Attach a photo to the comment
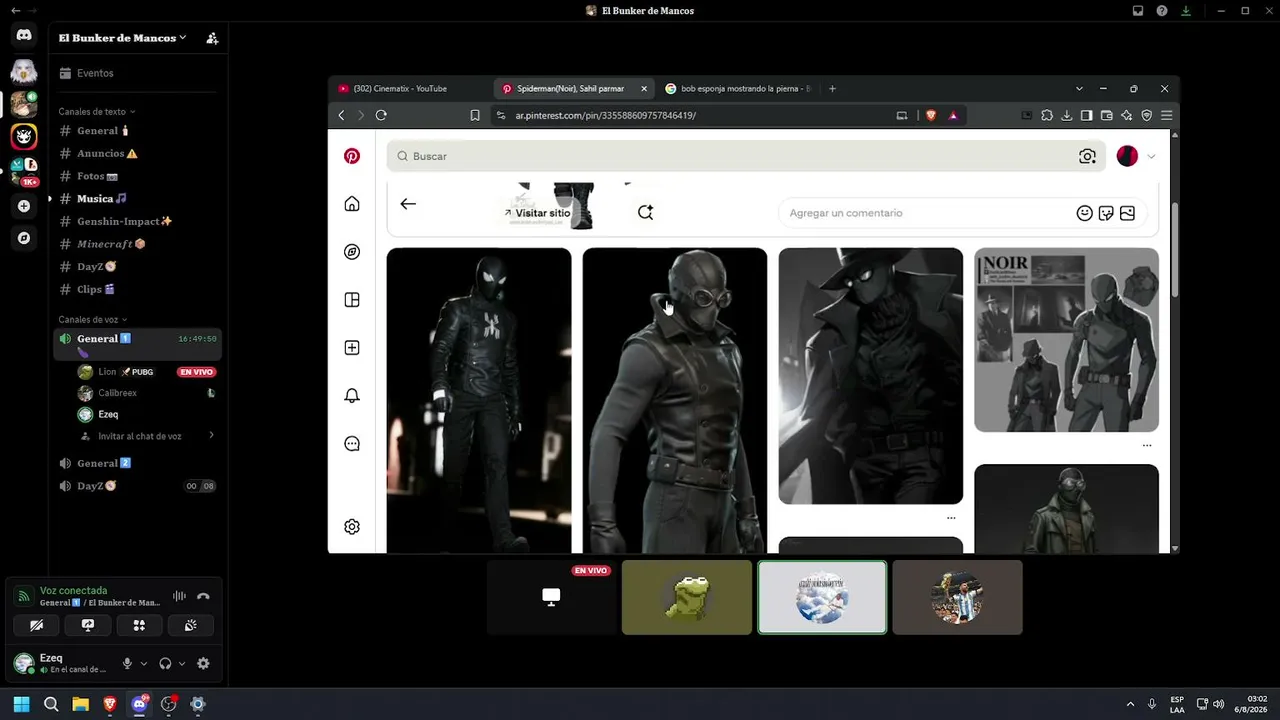Viewport: 1280px width, 720px height. 1127,213
